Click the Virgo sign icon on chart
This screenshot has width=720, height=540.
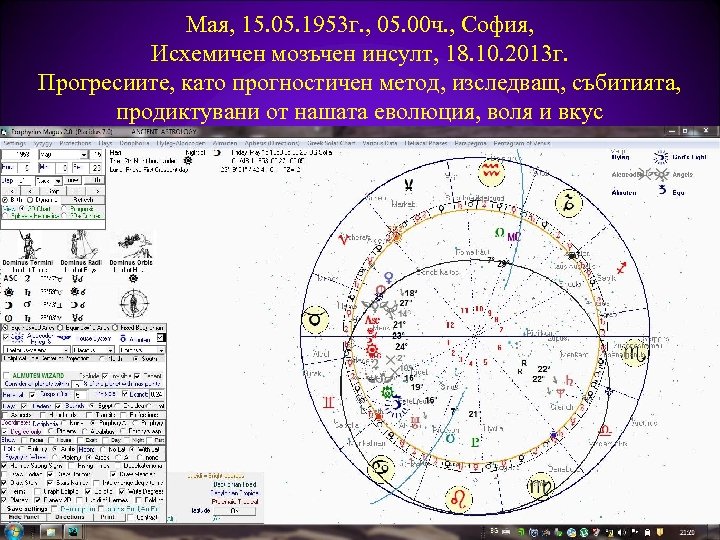pyautogui.click(x=540, y=487)
